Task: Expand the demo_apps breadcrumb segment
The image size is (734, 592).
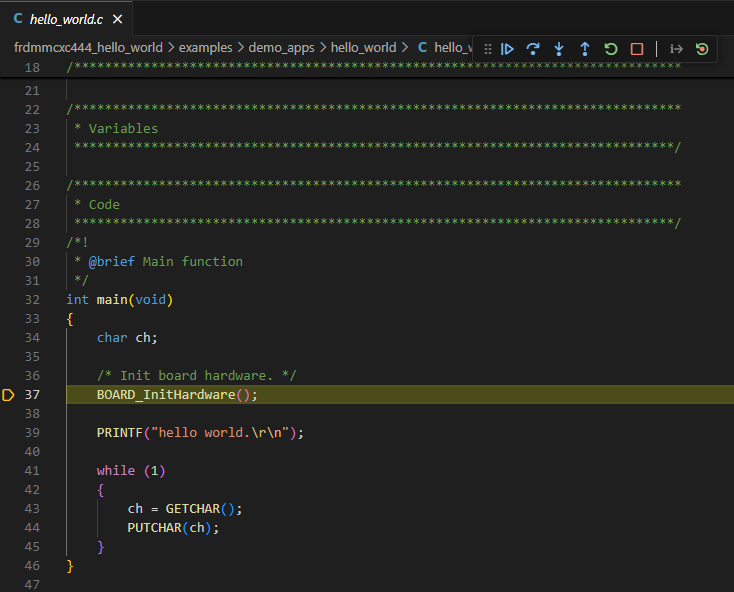Action: [x=281, y=47]
